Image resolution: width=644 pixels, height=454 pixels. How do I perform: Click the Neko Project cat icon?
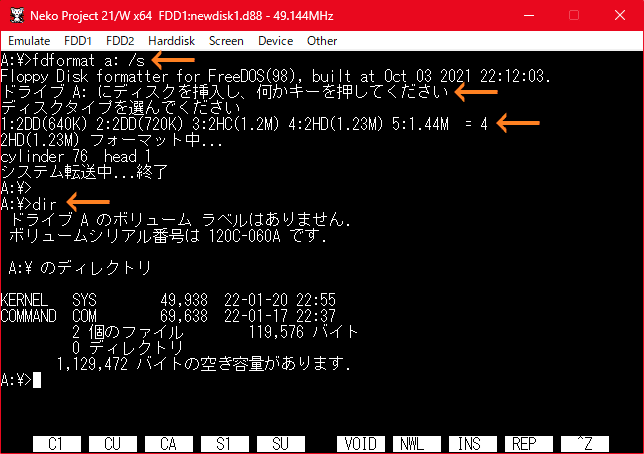pos(17,16)
